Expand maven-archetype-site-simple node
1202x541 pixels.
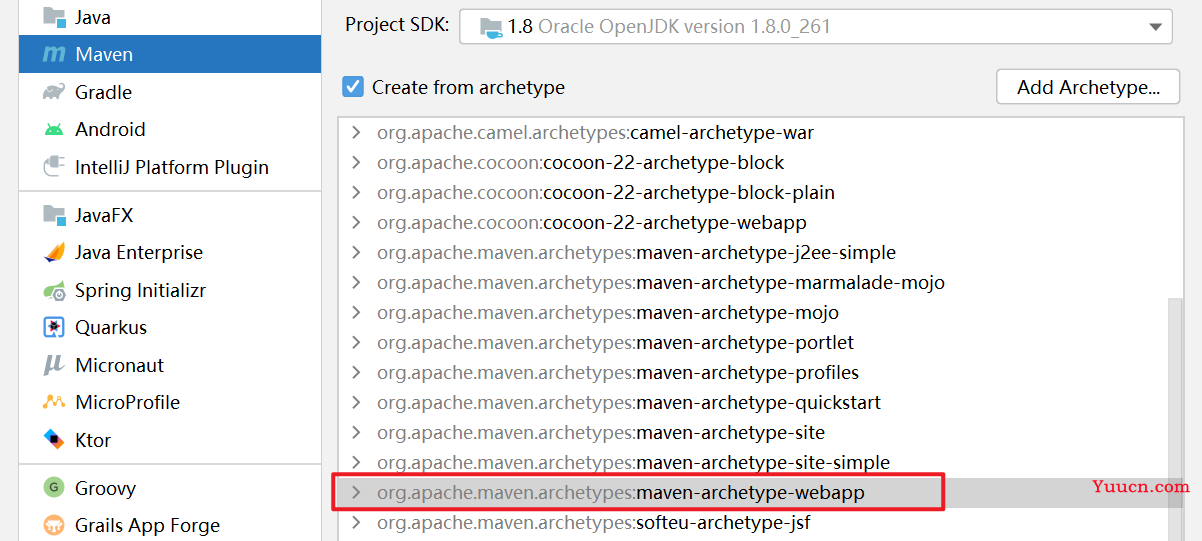pos(355,462)
